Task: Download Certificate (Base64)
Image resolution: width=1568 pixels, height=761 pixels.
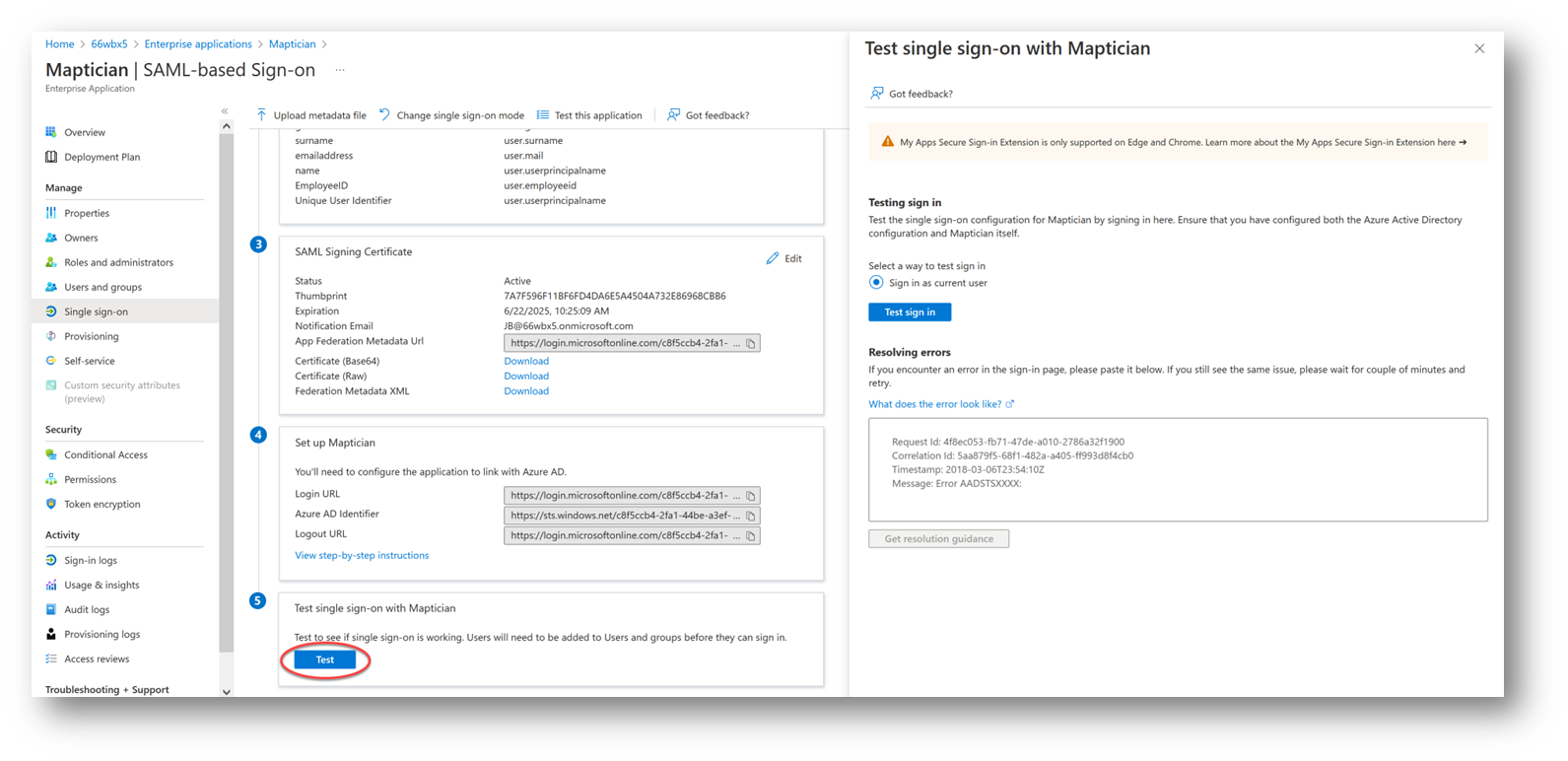Action: tap(526, 361)
